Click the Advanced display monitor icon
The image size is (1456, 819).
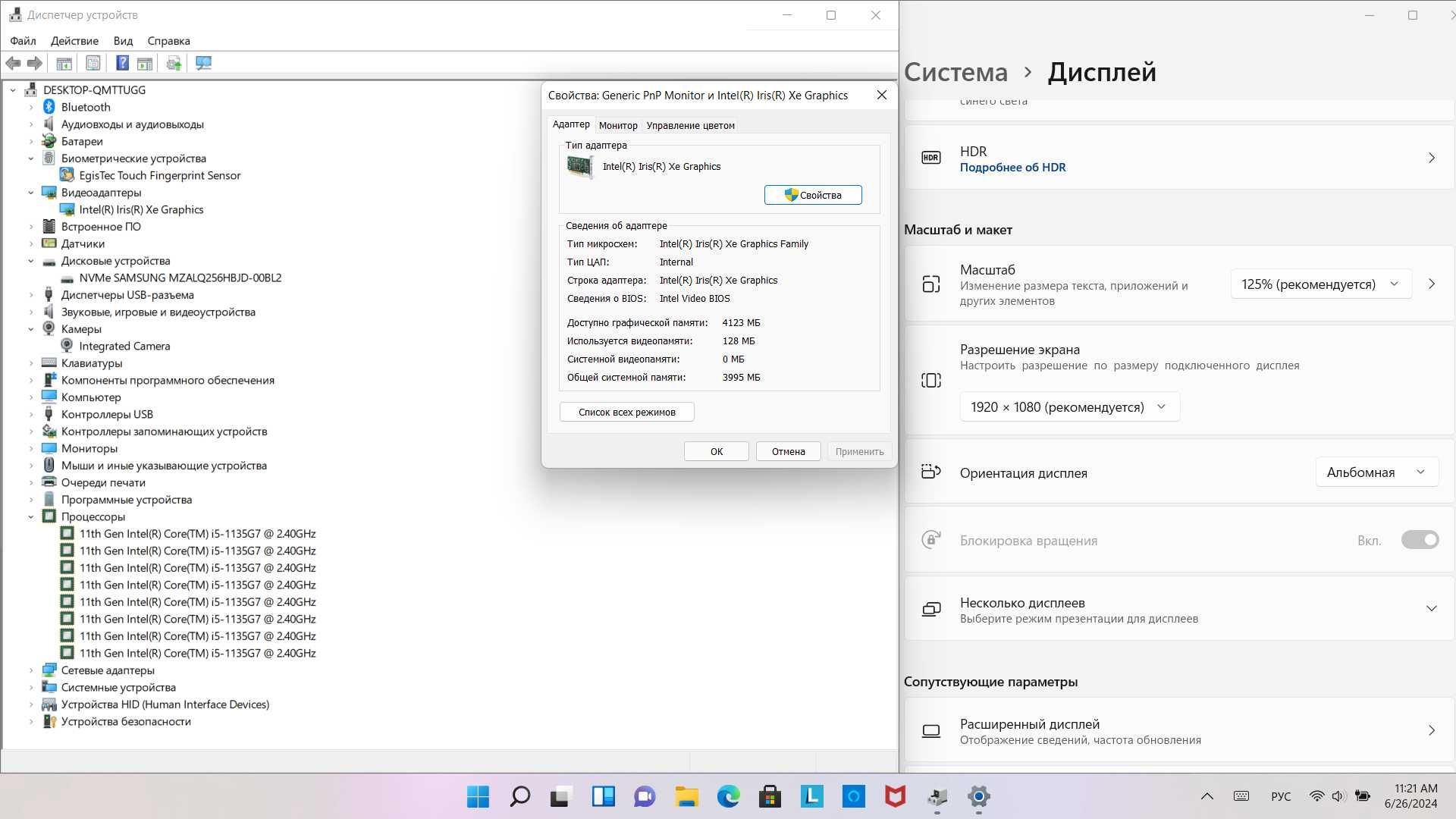931,731
